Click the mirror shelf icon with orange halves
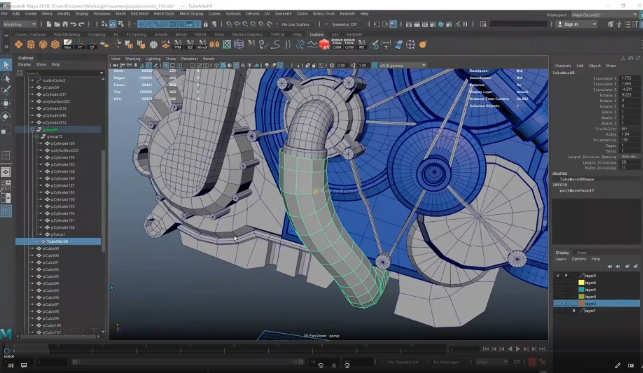Viewport: 643px width, 373px height. (x=214, y=44)
